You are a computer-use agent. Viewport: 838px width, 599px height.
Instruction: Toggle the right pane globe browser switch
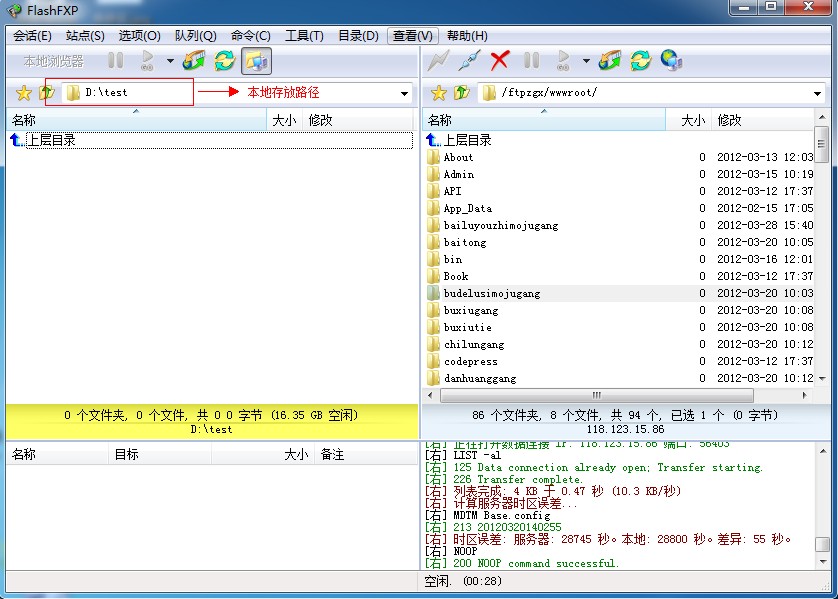[x=671, y=61]
